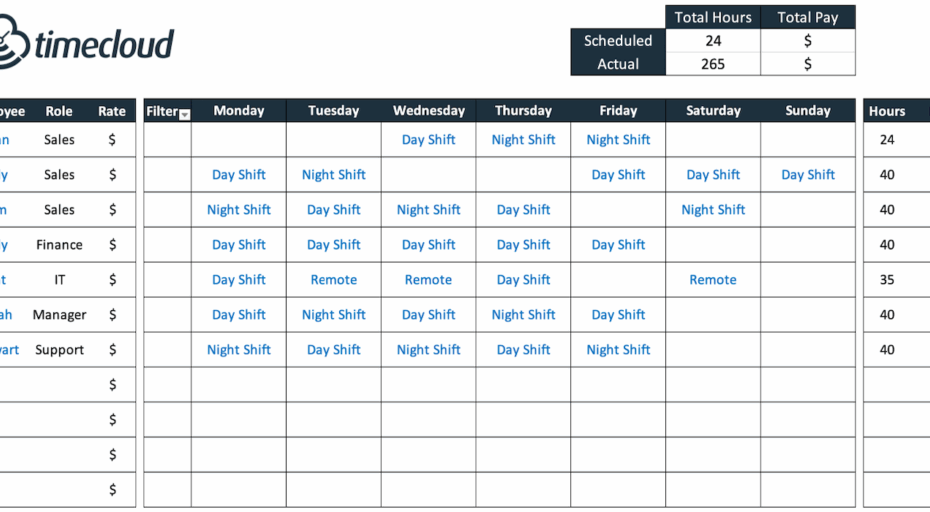Image resolution: width=930 pixels, height=512 pixels.
Task: Click the Day Shift cell under Sunday
Action: click(x=808, y=175)
